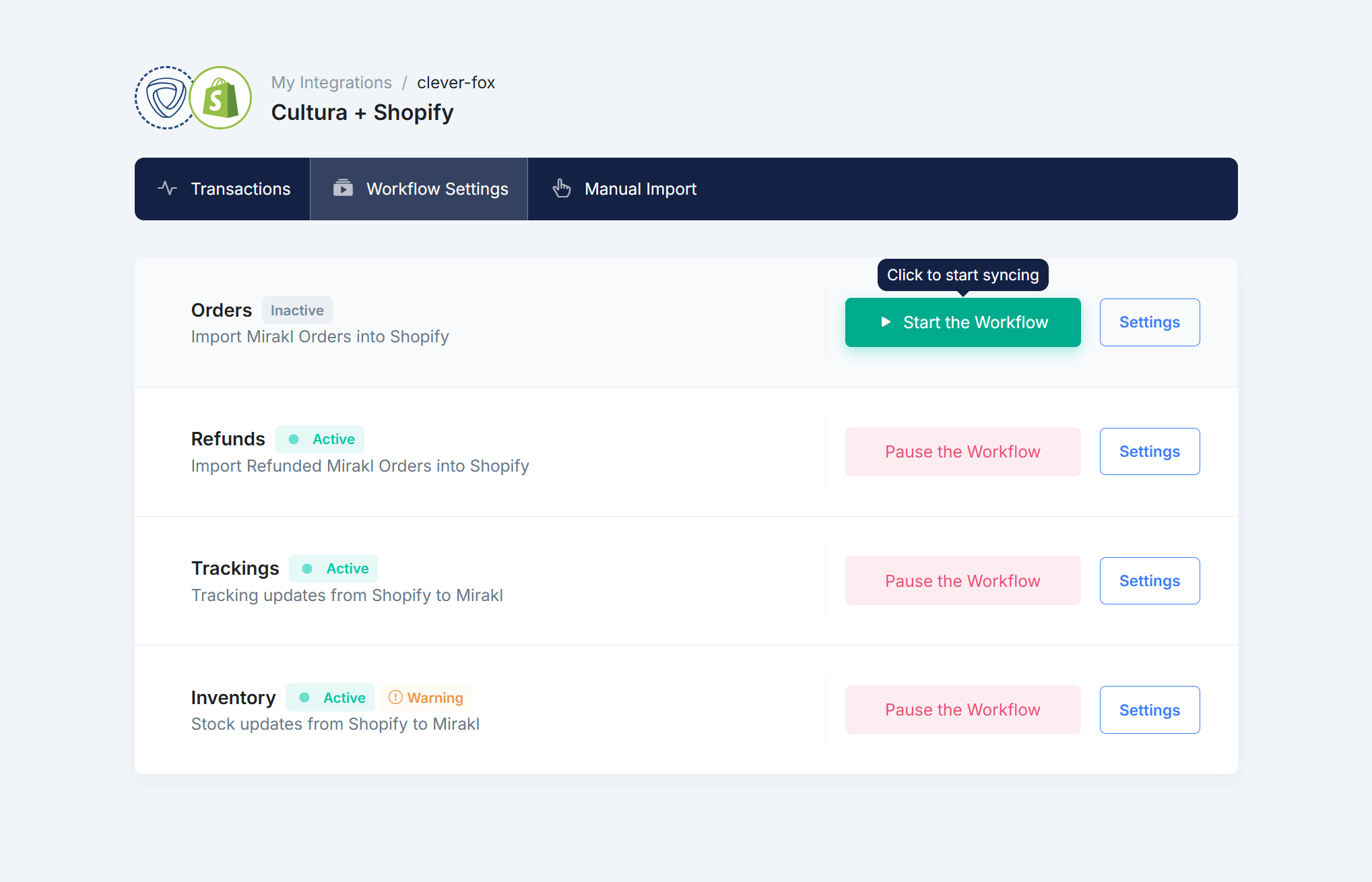The image size is (1372, 882).
Task: Click 'Import Mirakl Orders into Shopify' description
Action: (320, 336)
